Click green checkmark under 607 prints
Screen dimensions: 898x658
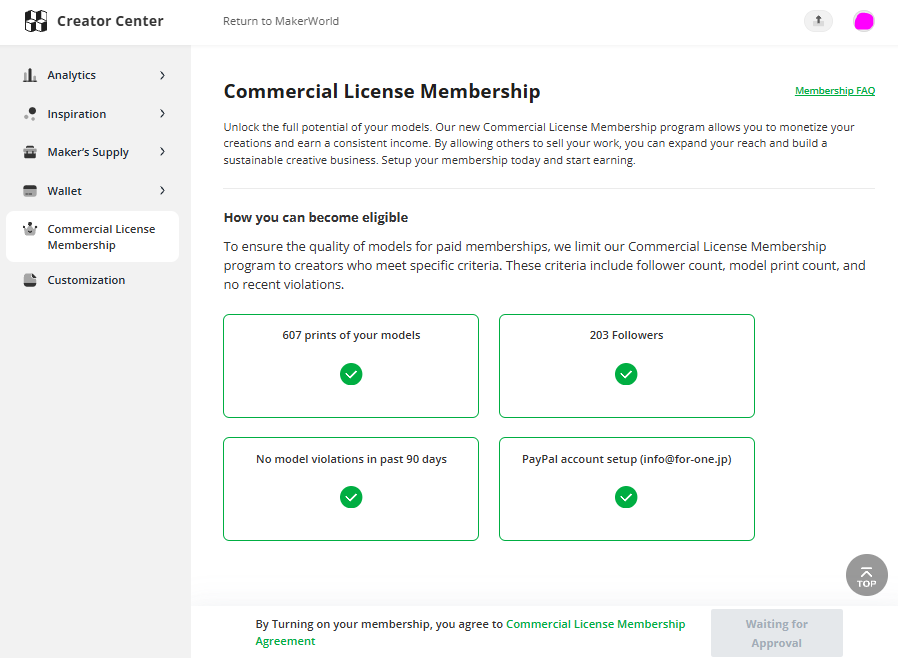351,374
